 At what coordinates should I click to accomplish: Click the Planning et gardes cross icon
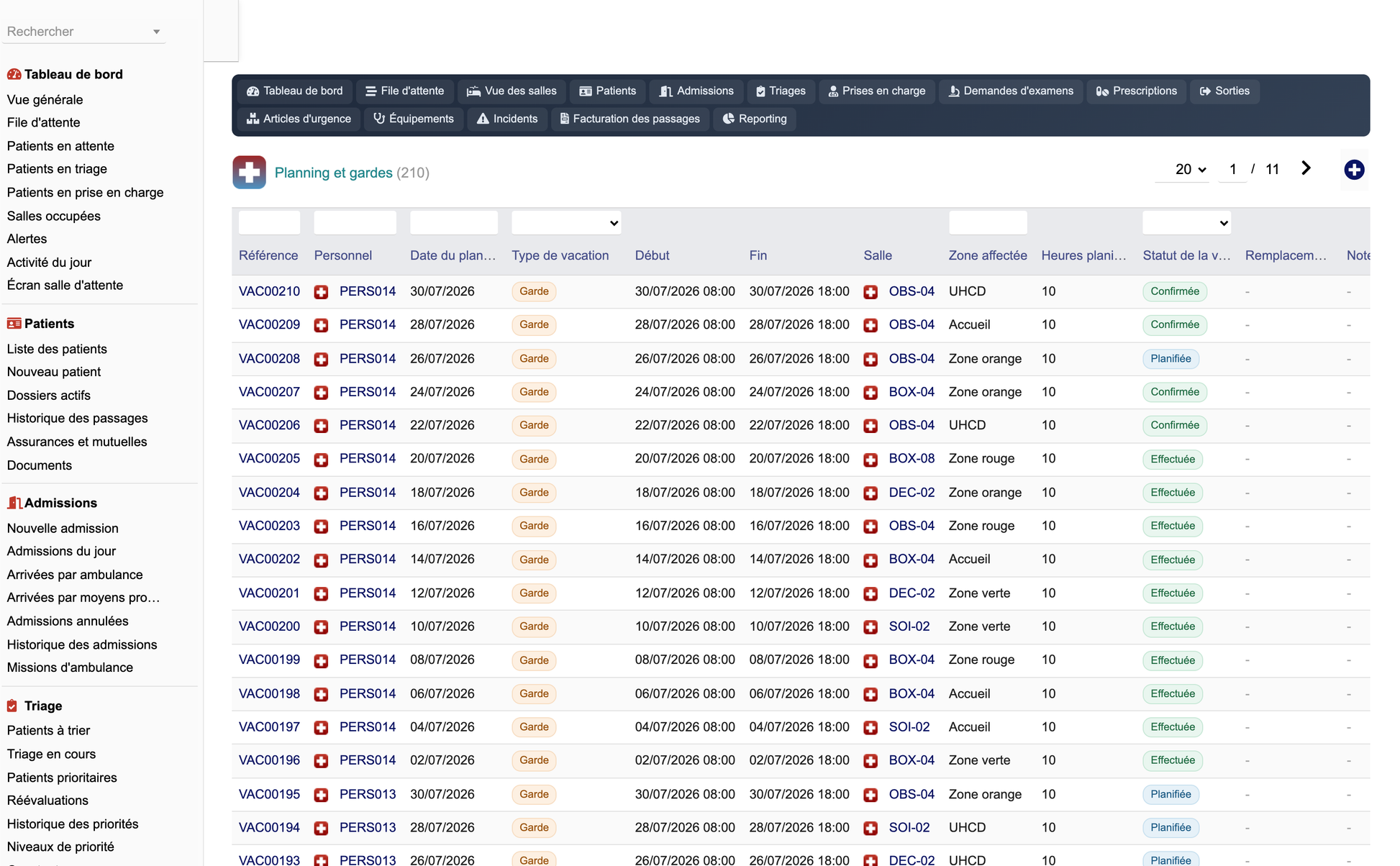[249, 173]
